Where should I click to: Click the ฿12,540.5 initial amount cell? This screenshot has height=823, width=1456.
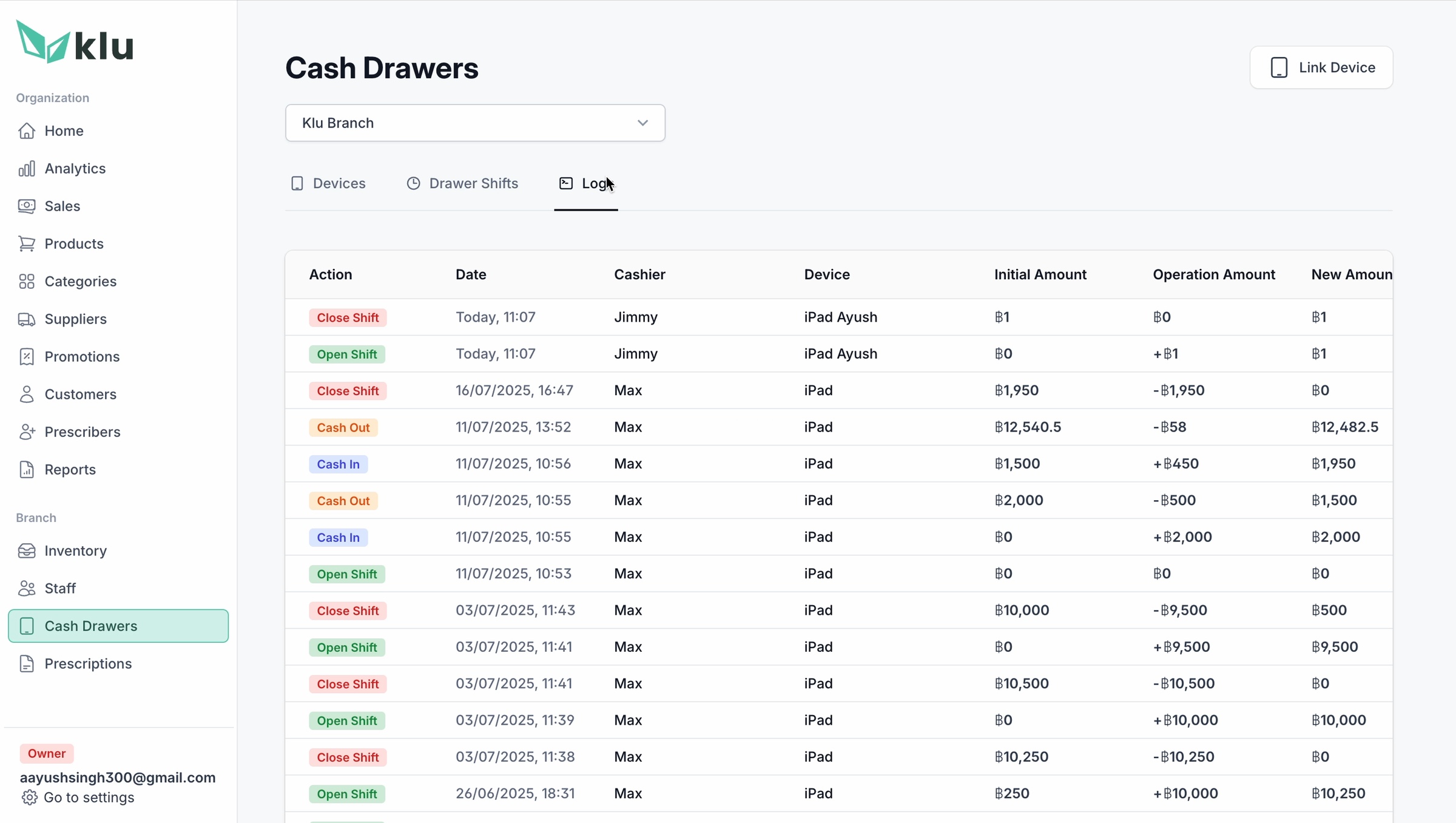pos(1028,427)
